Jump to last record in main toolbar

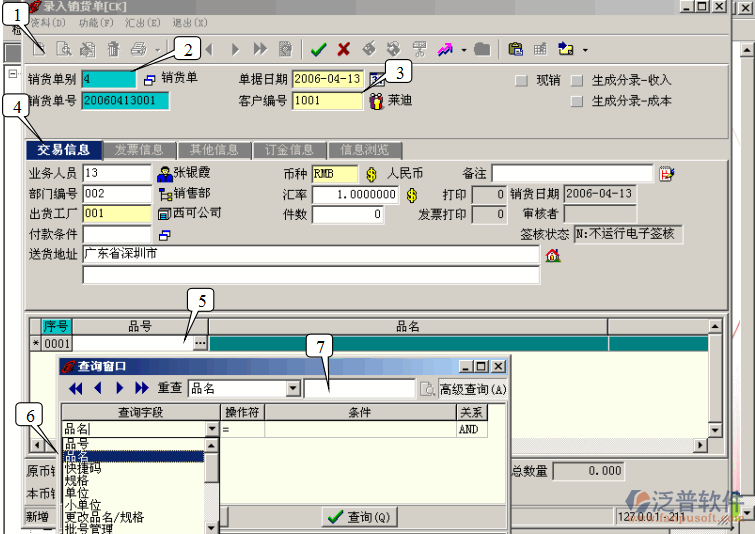[260, 49]
